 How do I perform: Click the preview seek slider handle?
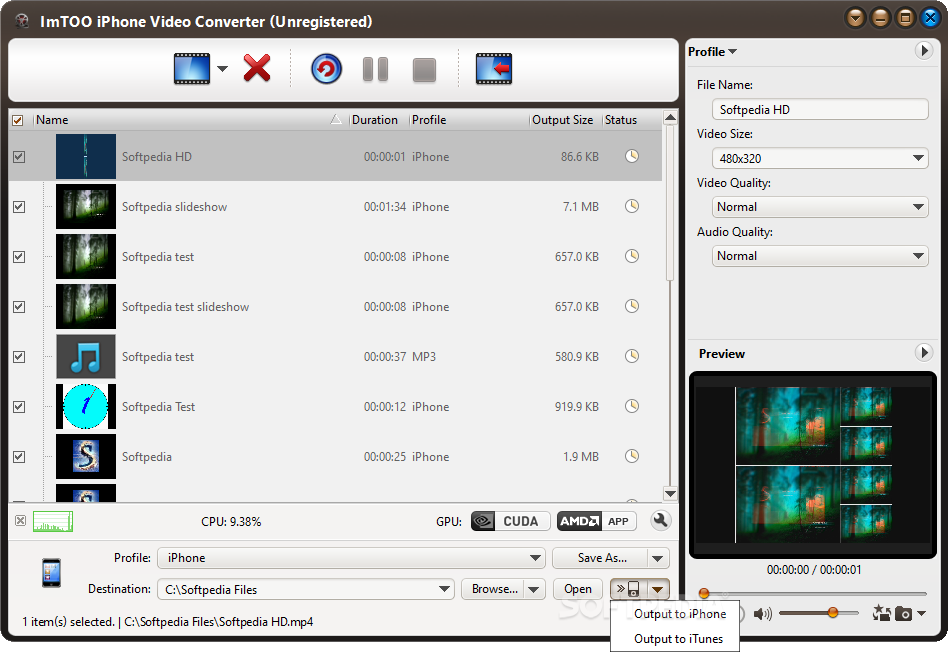click(704, 593)
